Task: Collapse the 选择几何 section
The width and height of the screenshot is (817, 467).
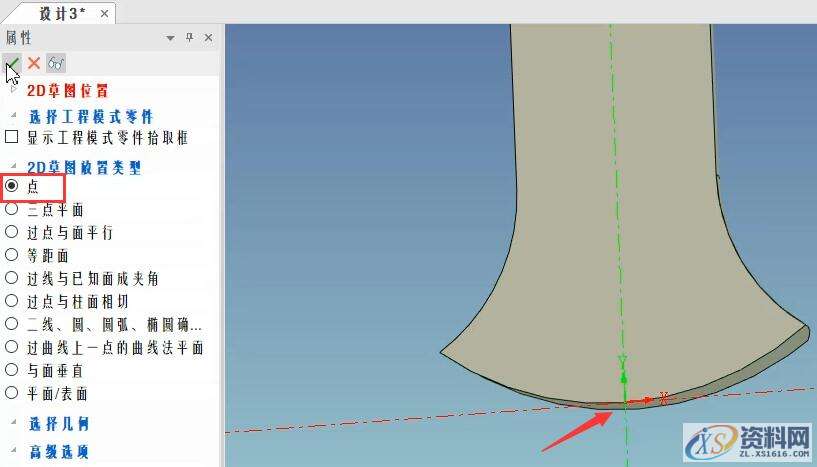Action: 14,423
